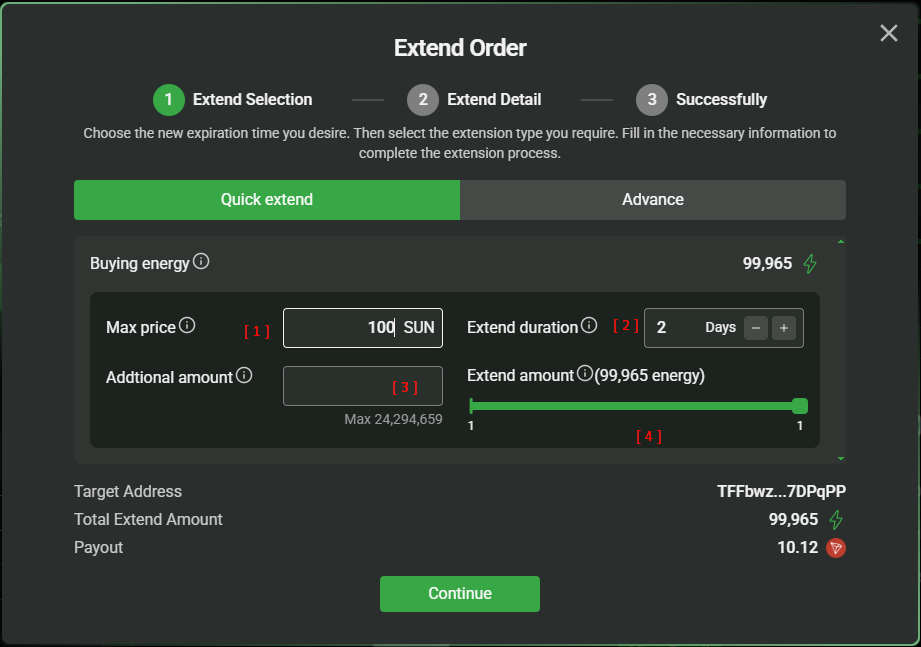Click the lightning icon beside Buying energy value
This screenshot has height=647, width=921.
[810, 264]
